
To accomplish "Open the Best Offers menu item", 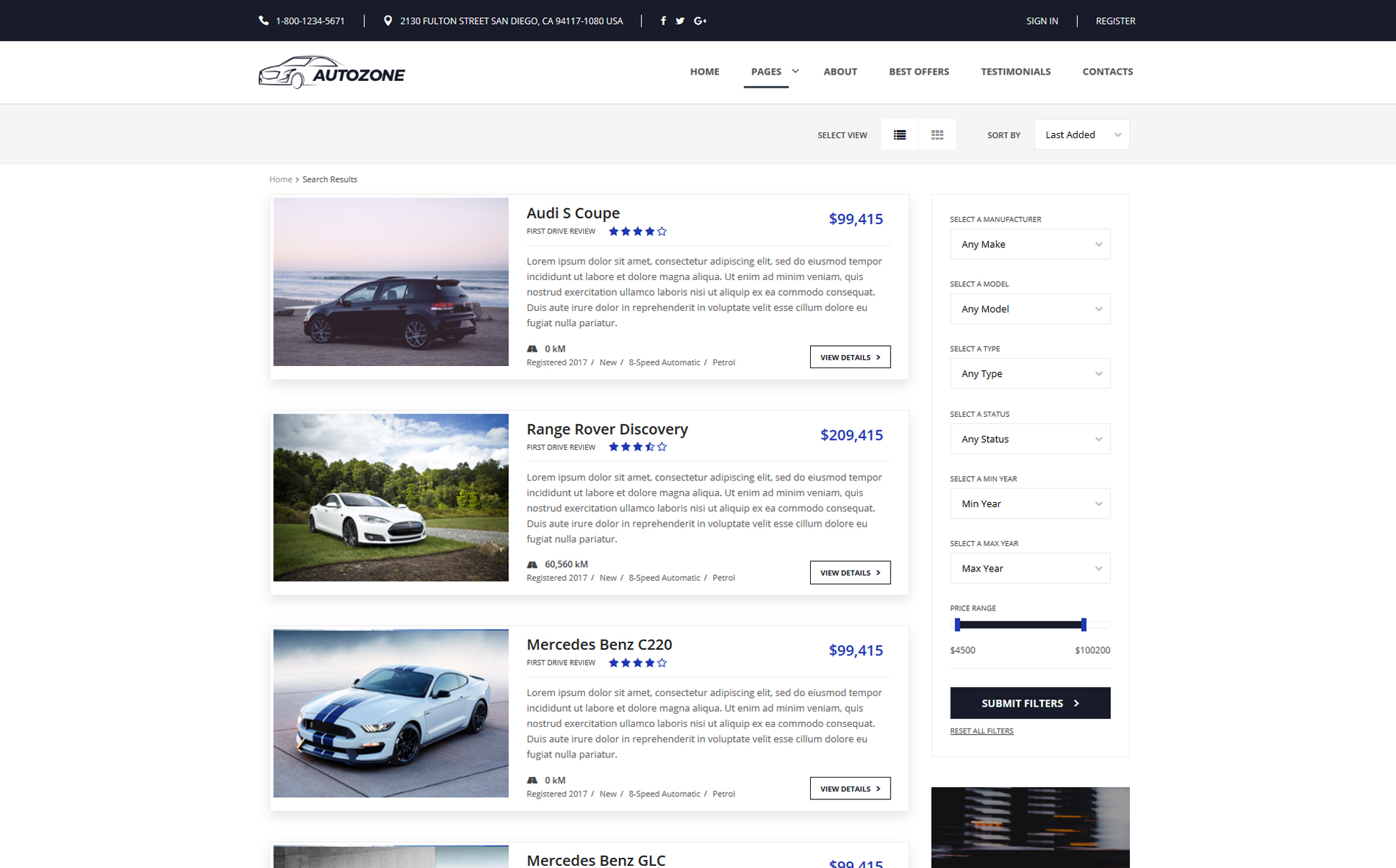I will pyautogui.click(x=919, y=72).
